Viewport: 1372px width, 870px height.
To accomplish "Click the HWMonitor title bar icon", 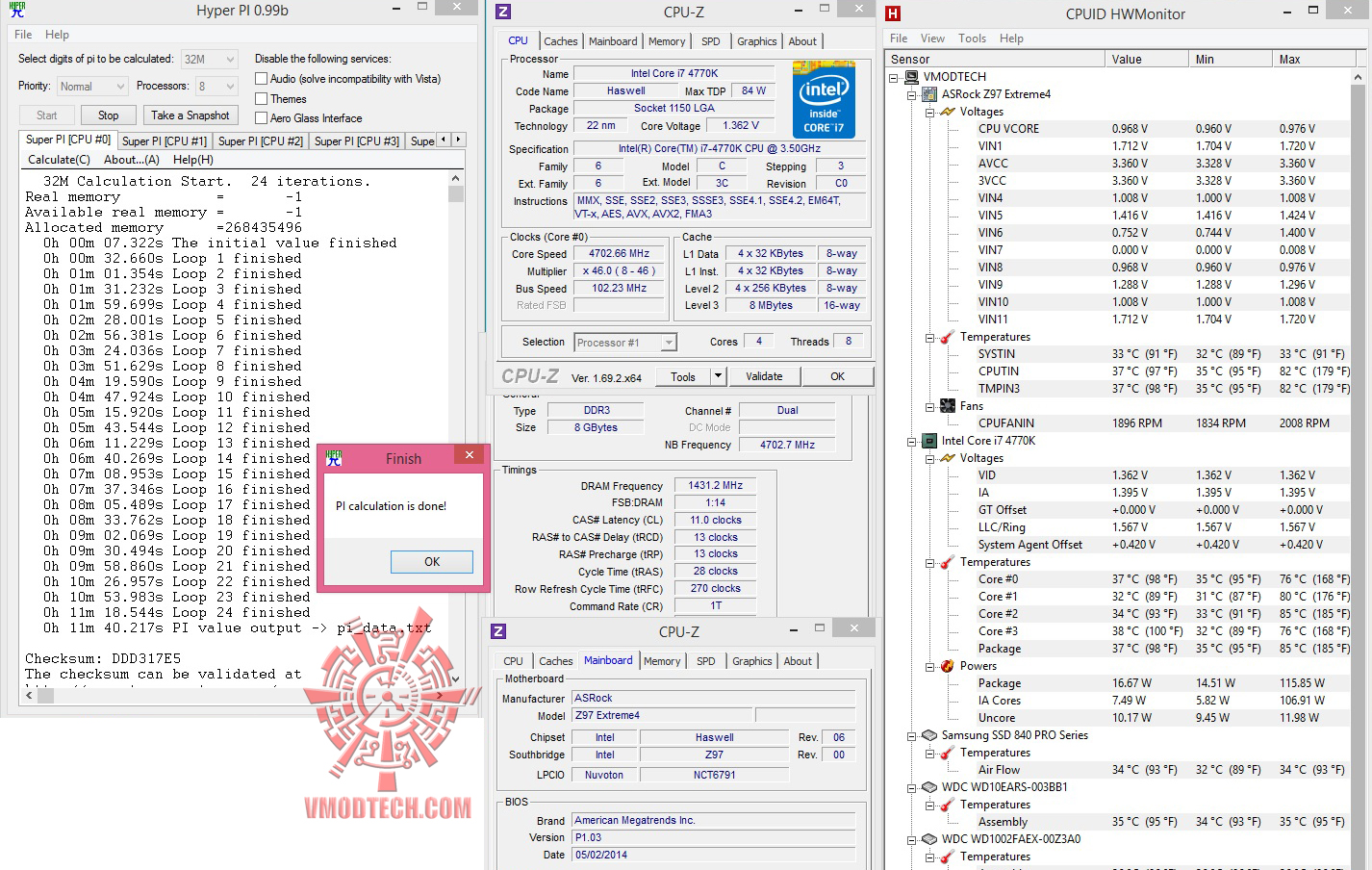I will pyautogui.click(x=893, y=13).
